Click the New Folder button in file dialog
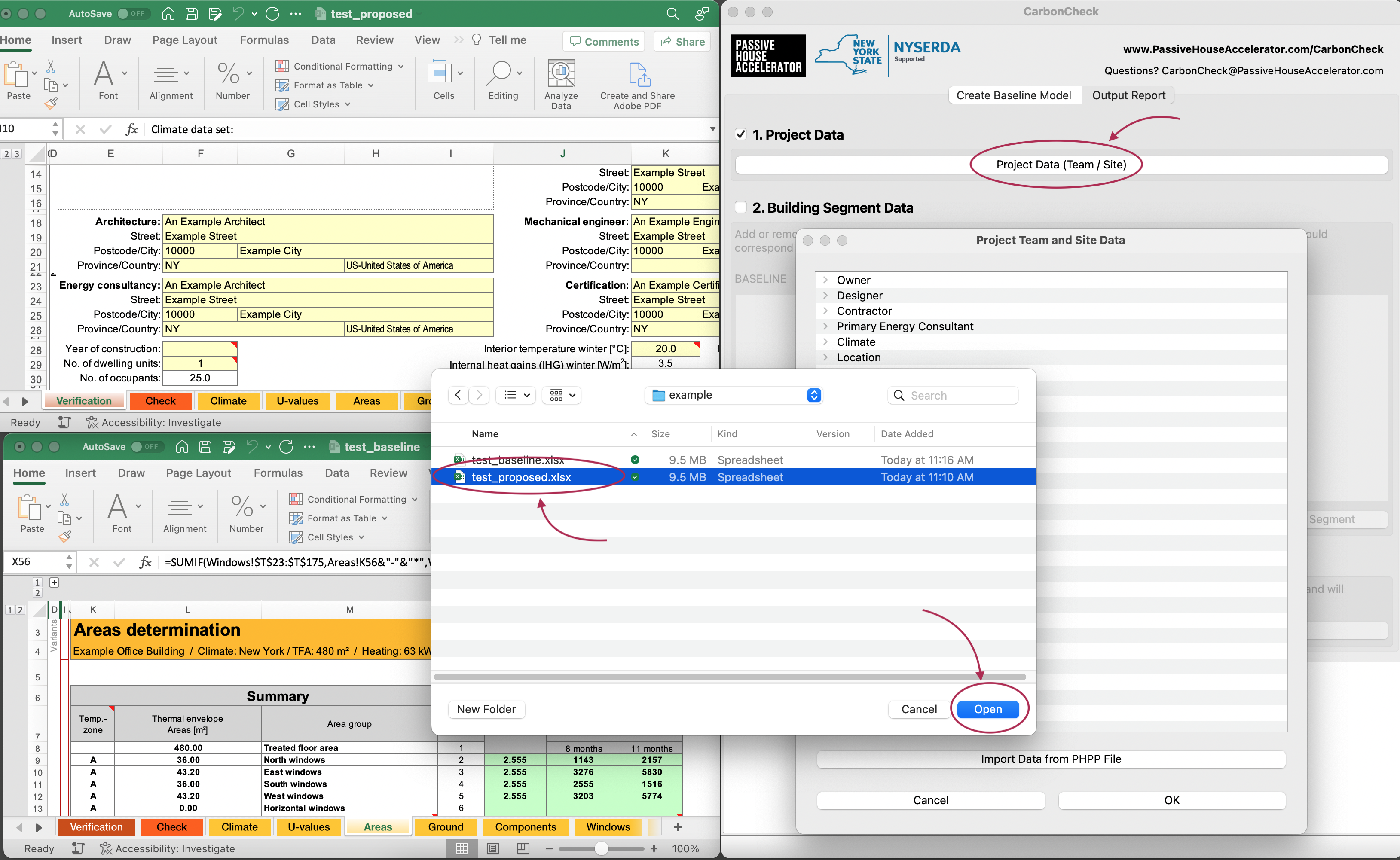Image resolution: width=1400 pixels, height=860 pixels. point(486,709)
